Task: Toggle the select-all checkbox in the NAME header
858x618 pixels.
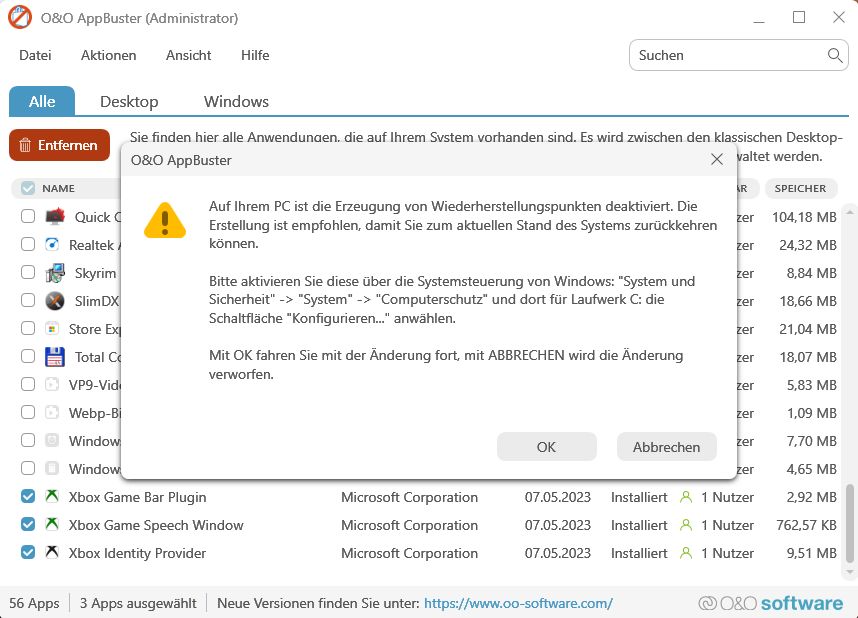Action: coord(27,188)
